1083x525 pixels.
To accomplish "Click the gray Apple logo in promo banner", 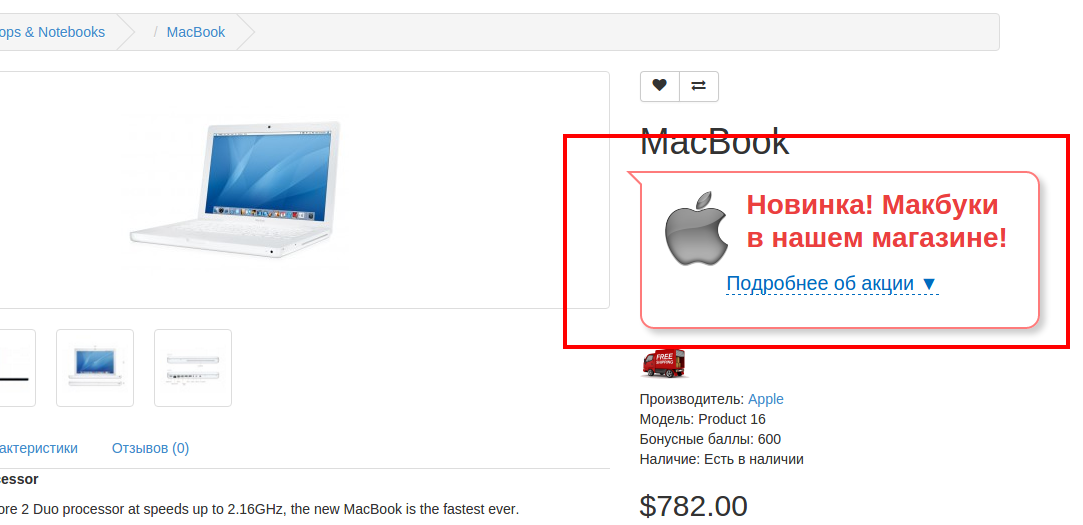I will 696,229.
